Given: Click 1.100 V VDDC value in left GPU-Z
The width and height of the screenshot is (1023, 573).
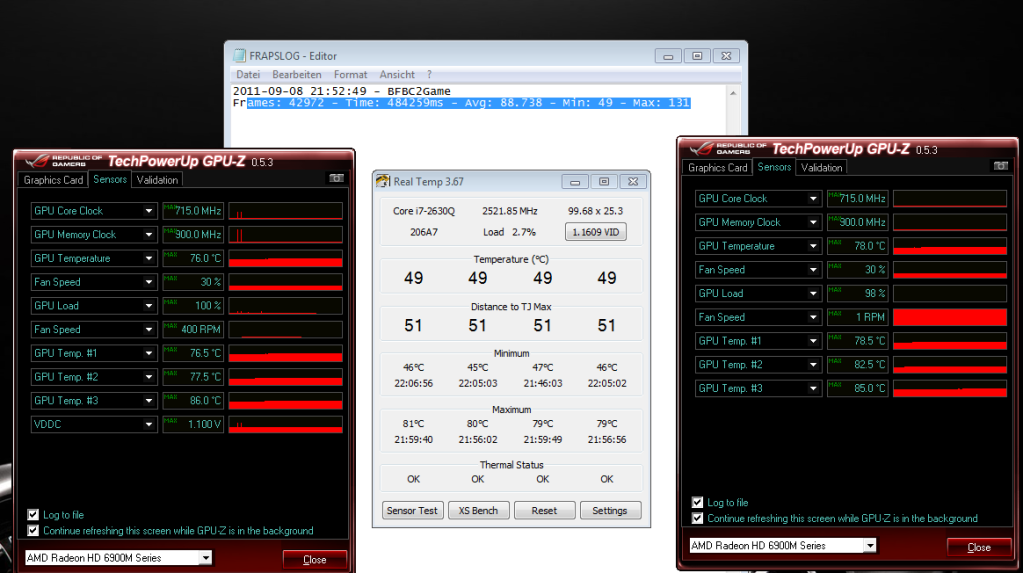Looking at the screenshot, I should coord(194,424).
